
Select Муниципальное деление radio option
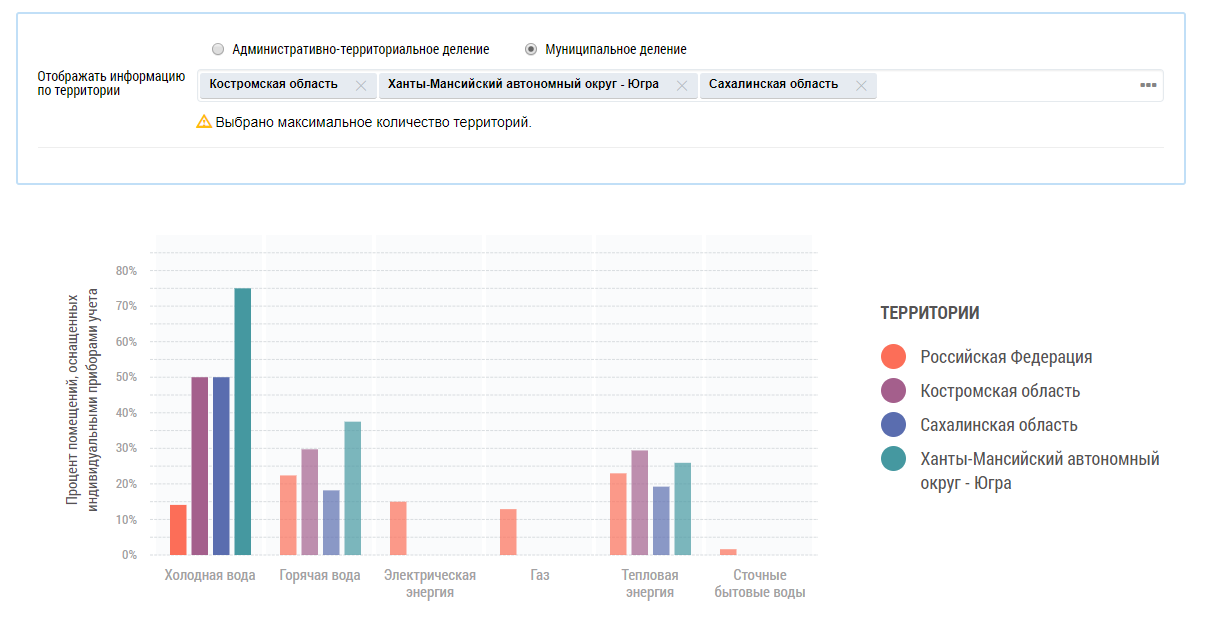pos(531,49)
